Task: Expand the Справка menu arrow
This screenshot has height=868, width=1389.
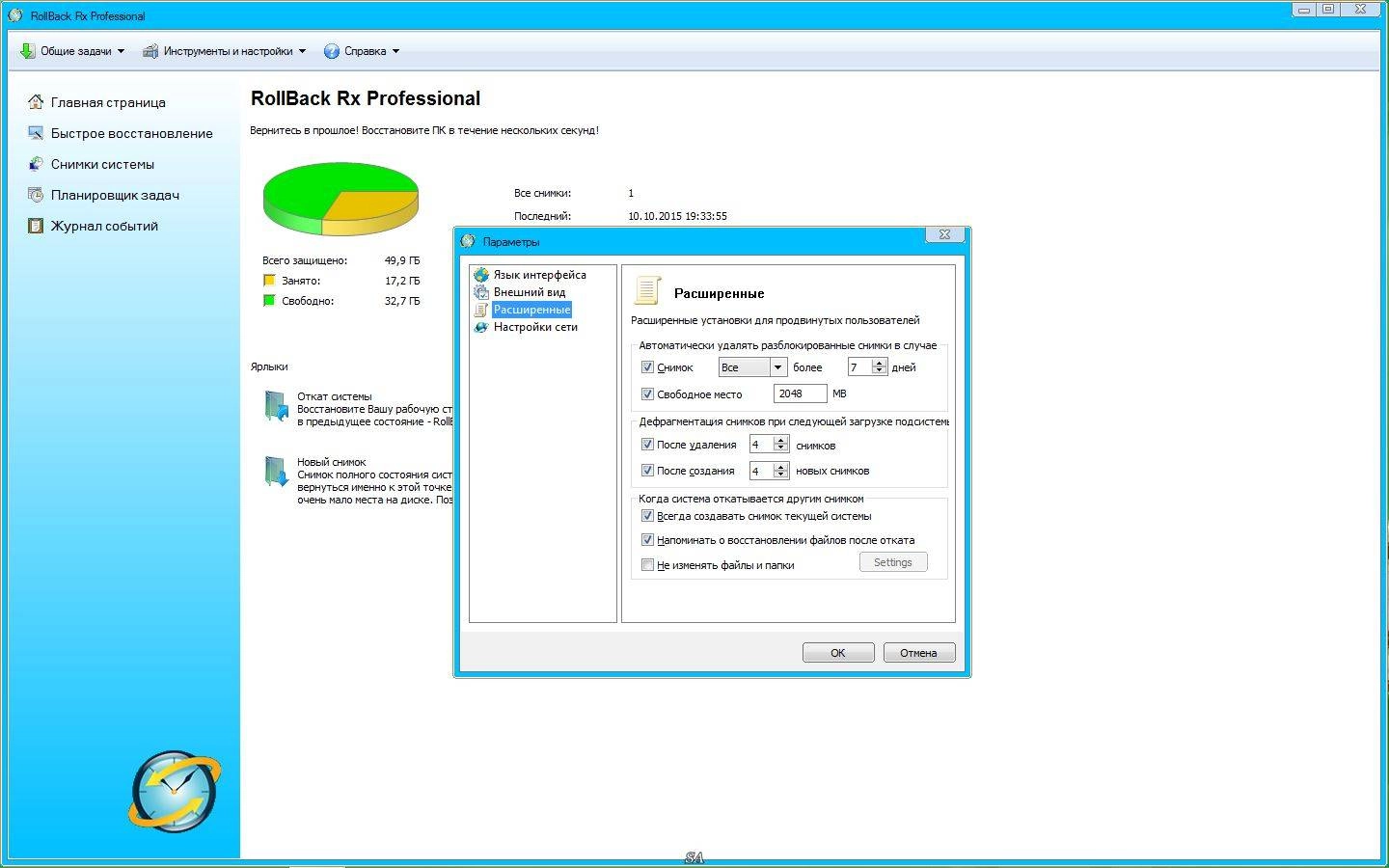Action: 395,51
